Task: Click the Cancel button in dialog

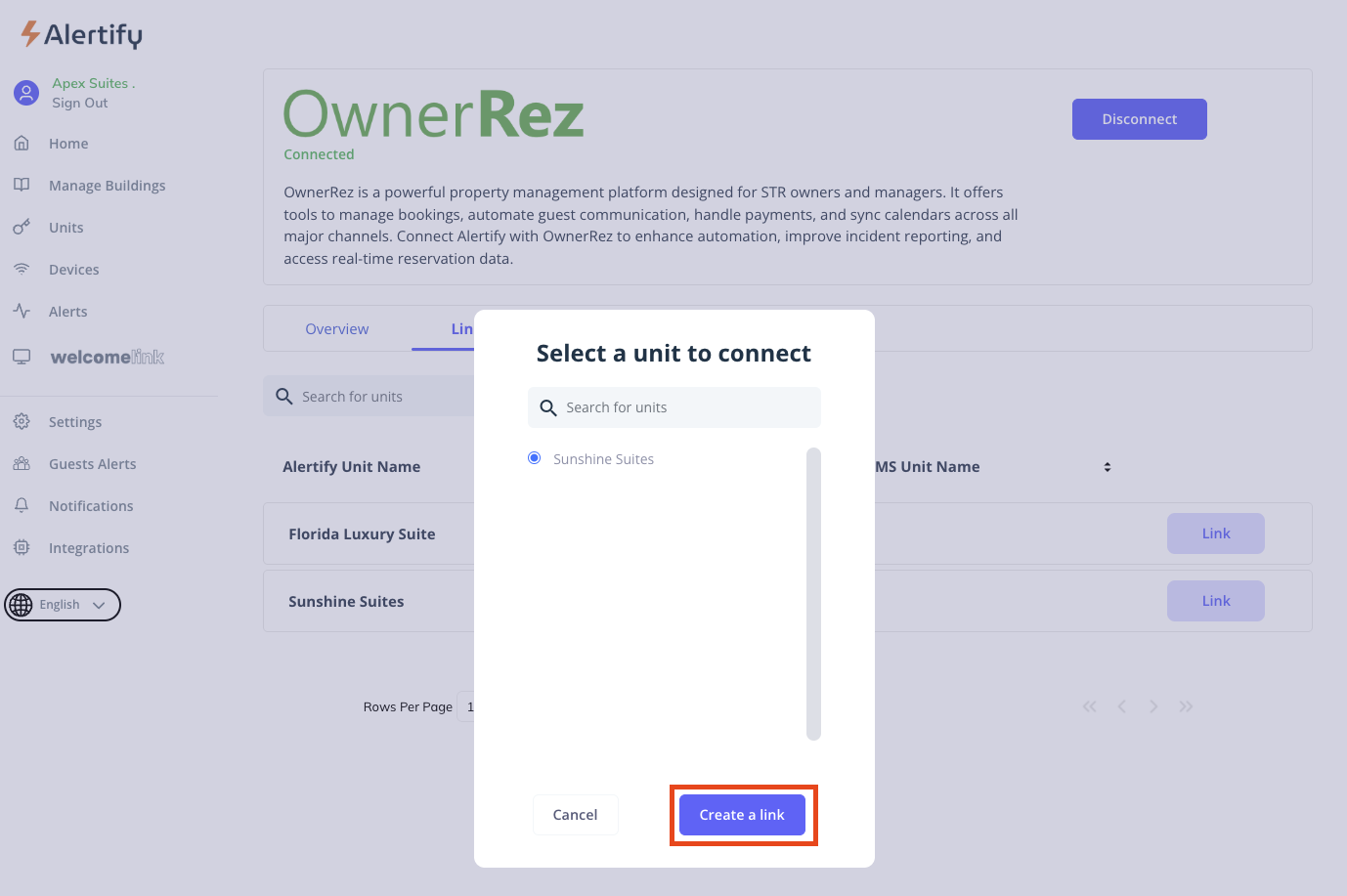Action: pyautogui.click(x=575, y=815)
